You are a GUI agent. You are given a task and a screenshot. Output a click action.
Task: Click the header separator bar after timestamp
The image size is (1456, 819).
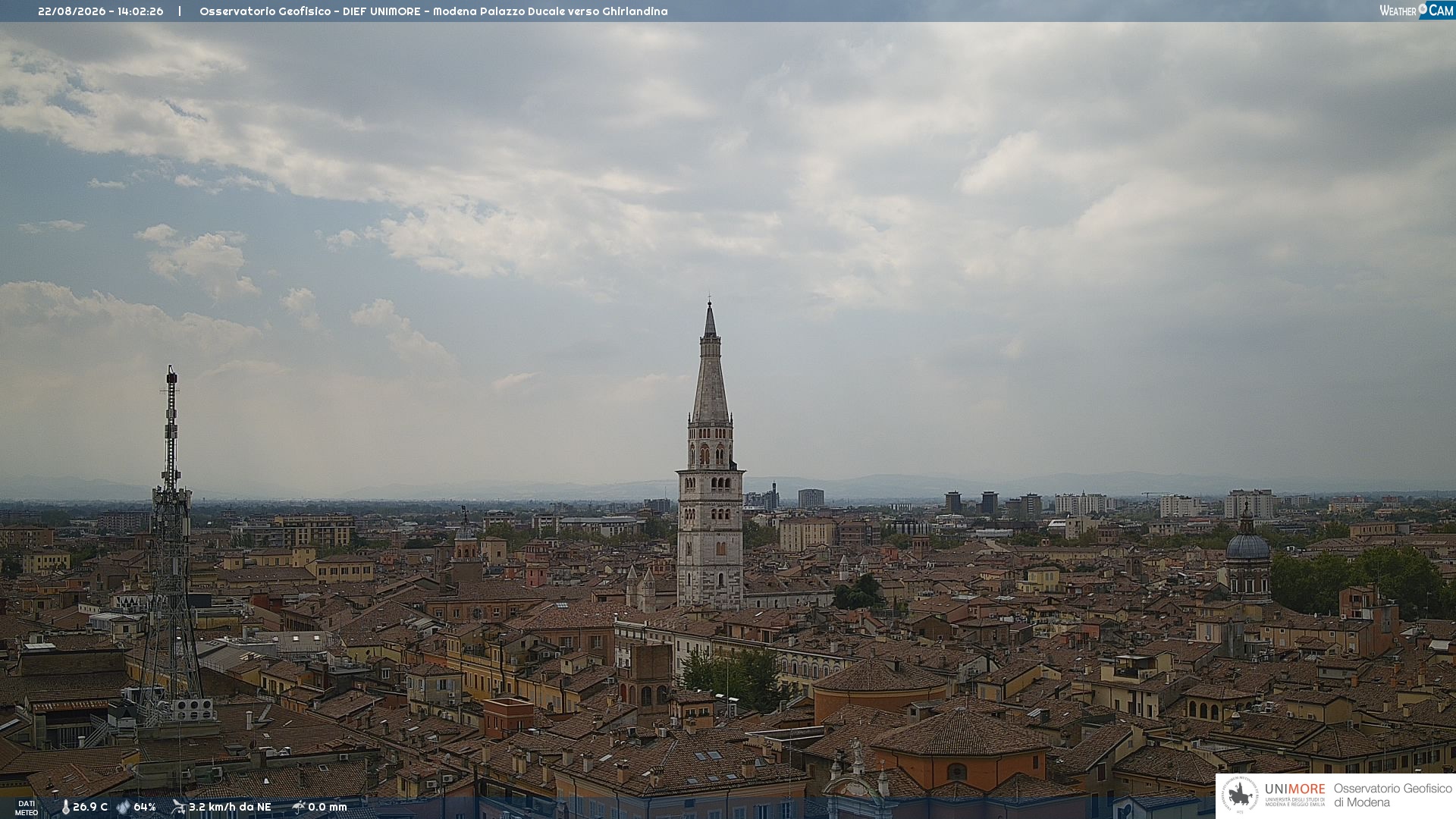click(180, 11)
